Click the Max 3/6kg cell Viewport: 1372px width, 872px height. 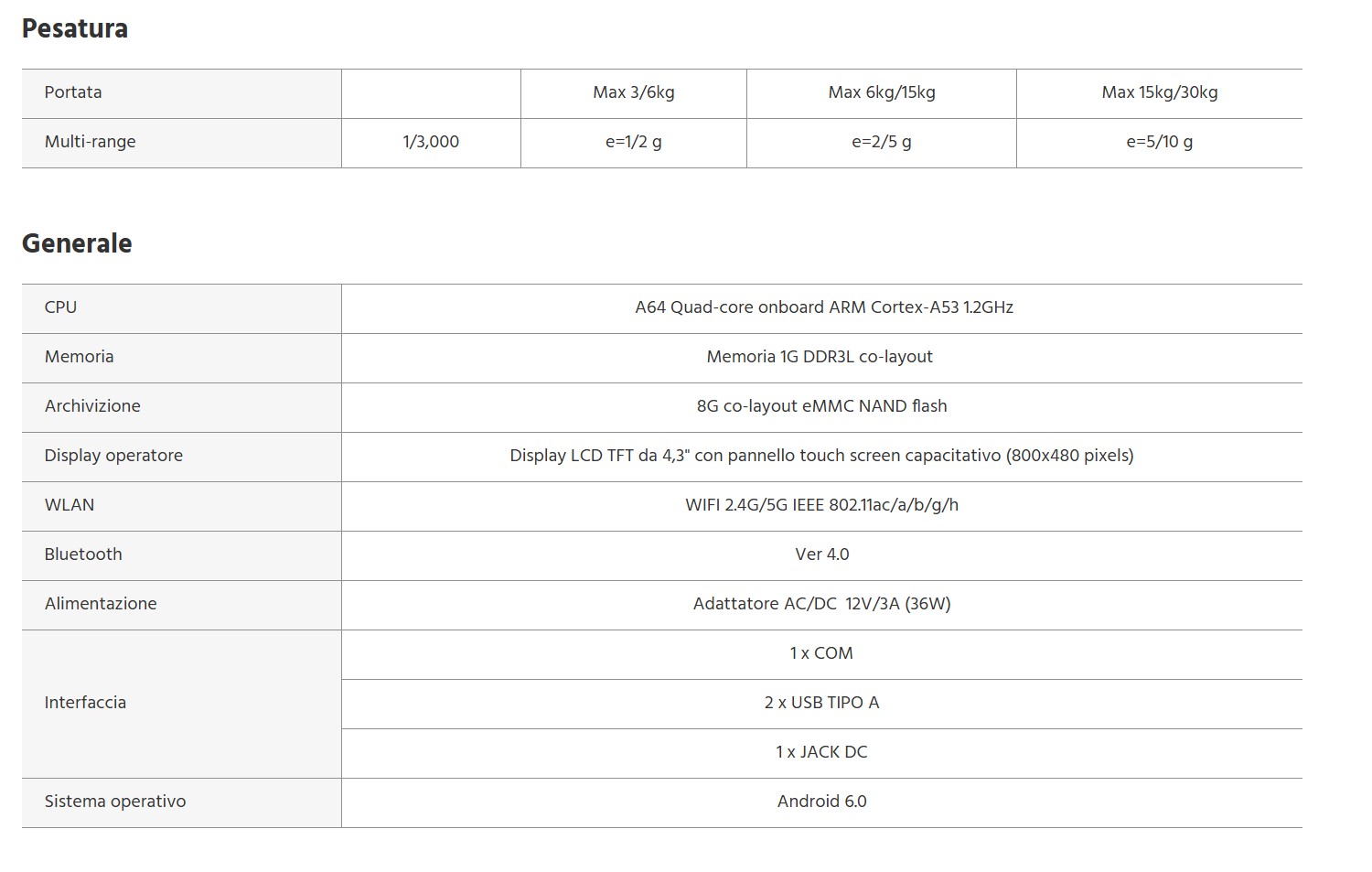click(x=634, y=92)
